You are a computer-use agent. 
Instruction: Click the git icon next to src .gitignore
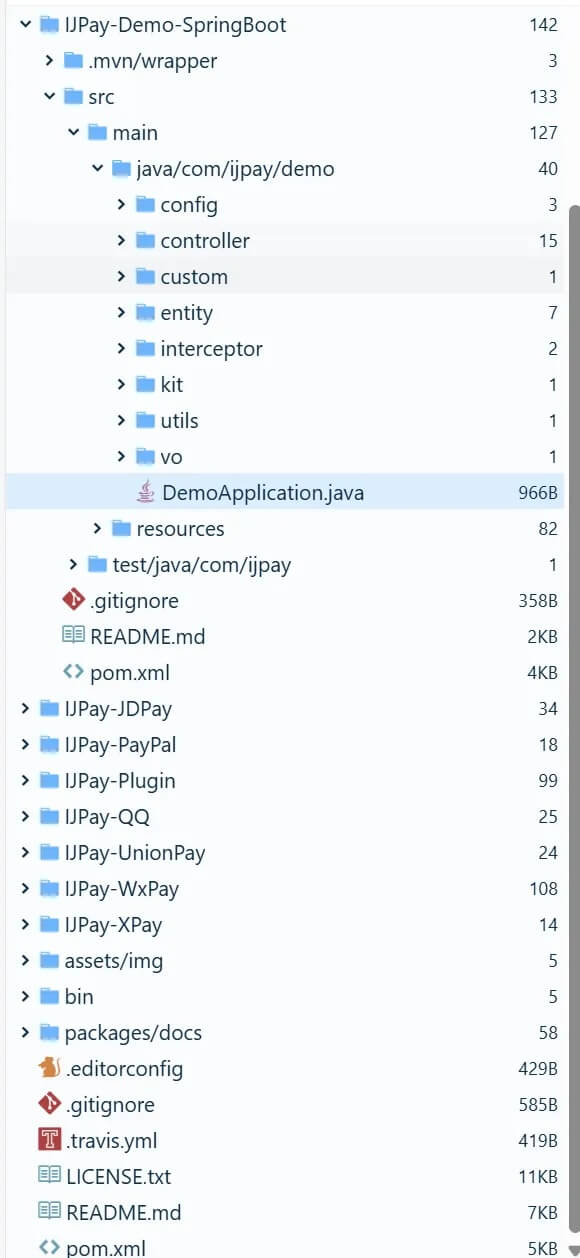(74, 600)
